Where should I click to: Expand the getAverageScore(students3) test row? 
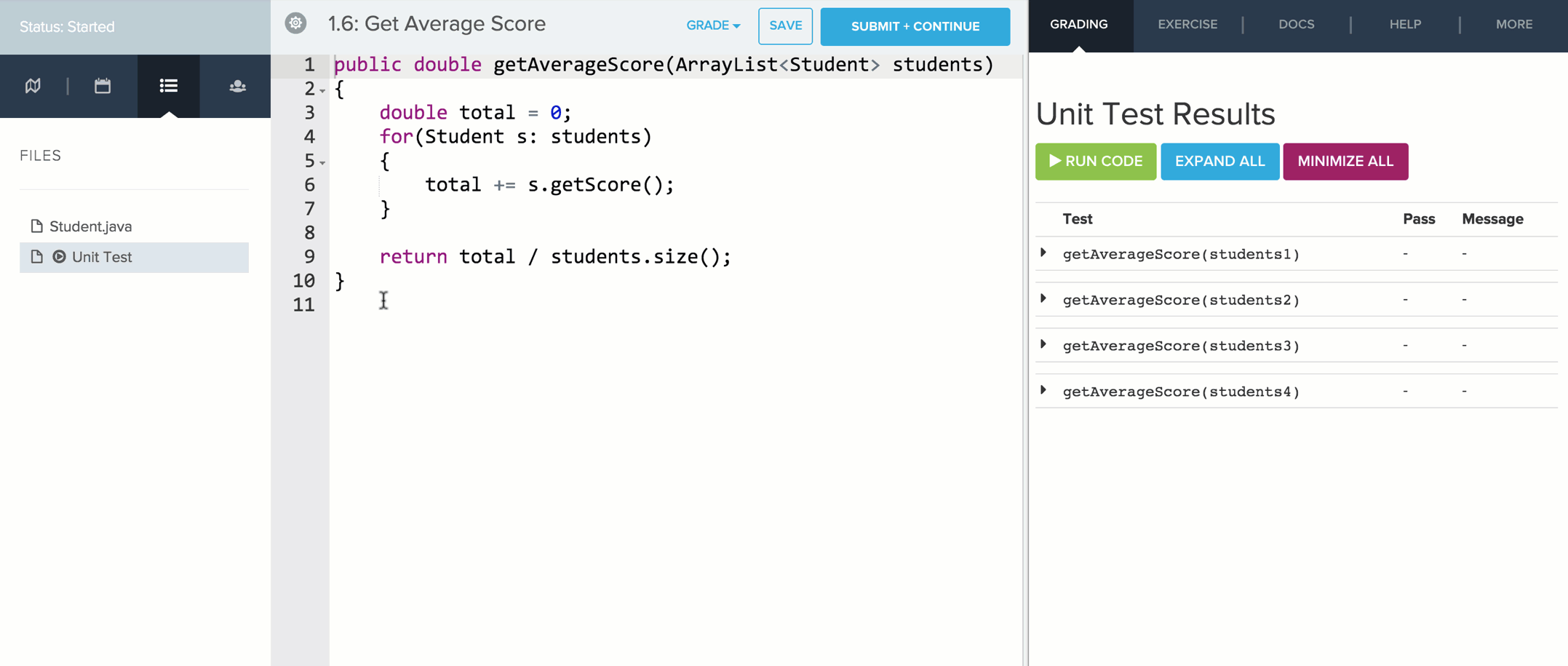tap(1043, 345)
